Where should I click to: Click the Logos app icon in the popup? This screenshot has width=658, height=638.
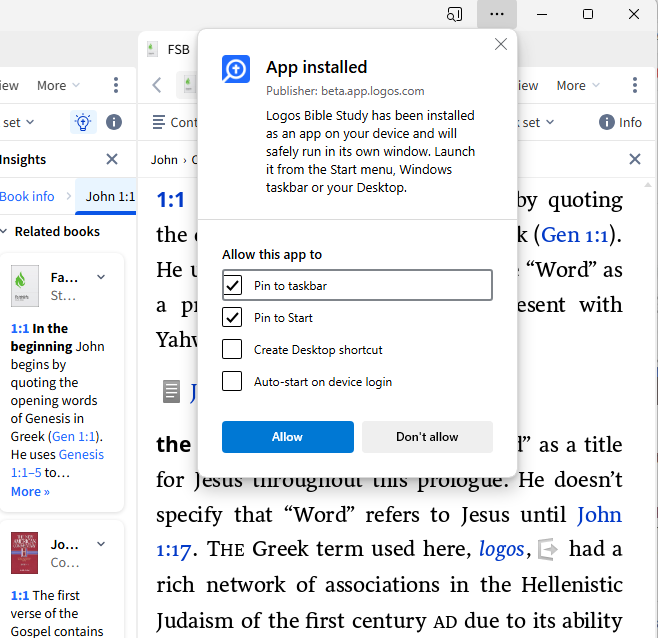pos(236,69)
